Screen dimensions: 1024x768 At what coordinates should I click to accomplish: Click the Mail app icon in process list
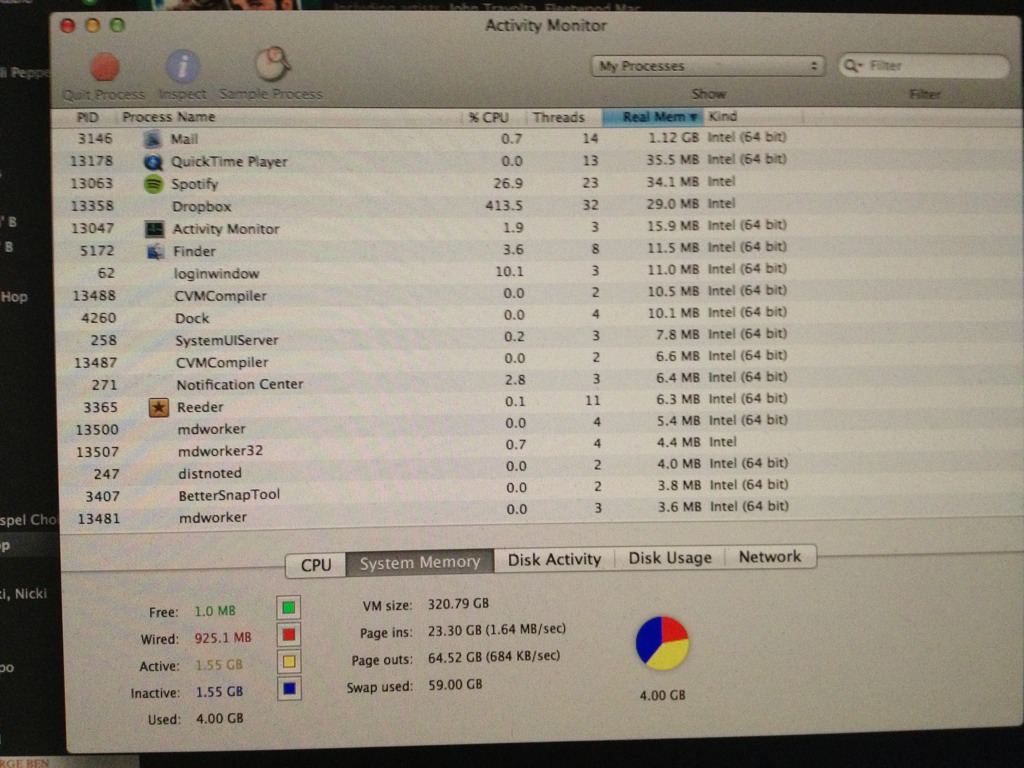tap(153, 139)
